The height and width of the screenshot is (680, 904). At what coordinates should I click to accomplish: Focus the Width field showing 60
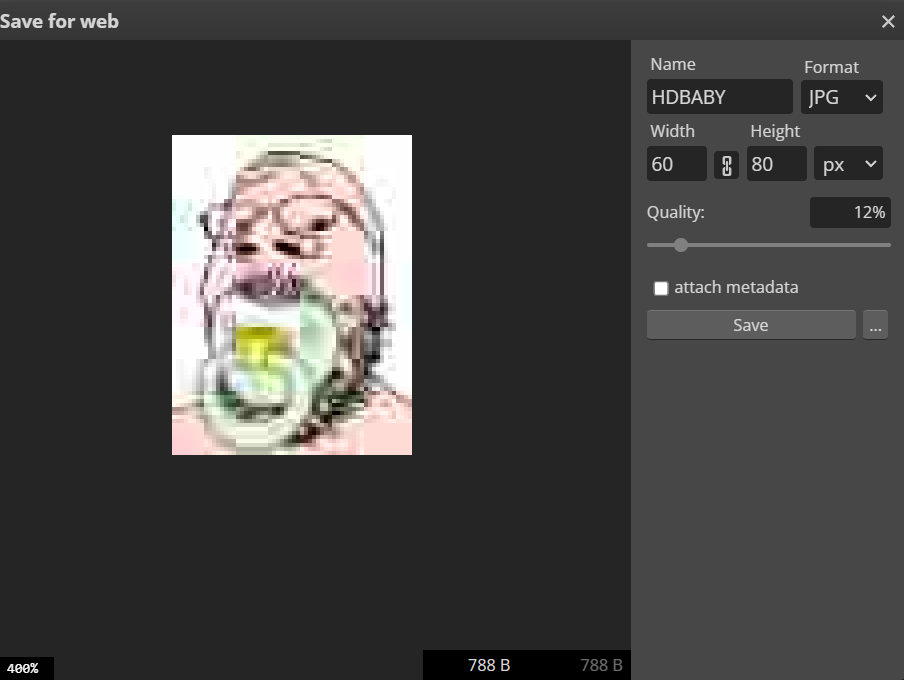coord(677,164)
